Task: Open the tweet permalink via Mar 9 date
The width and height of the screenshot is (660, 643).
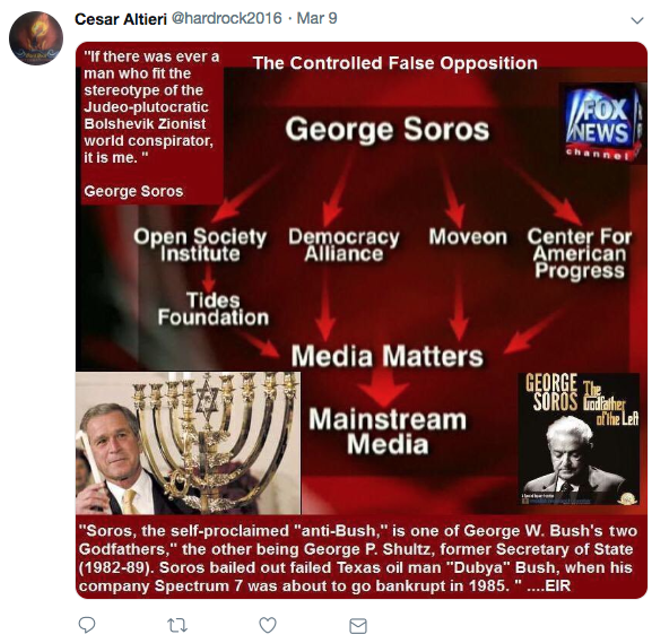Action: tap(317, 19)
